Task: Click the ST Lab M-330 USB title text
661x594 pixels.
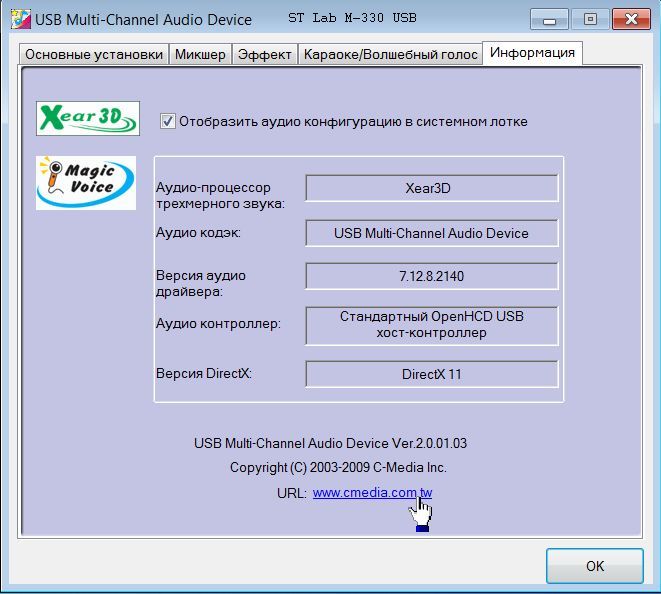Action: tap(352, 18)
